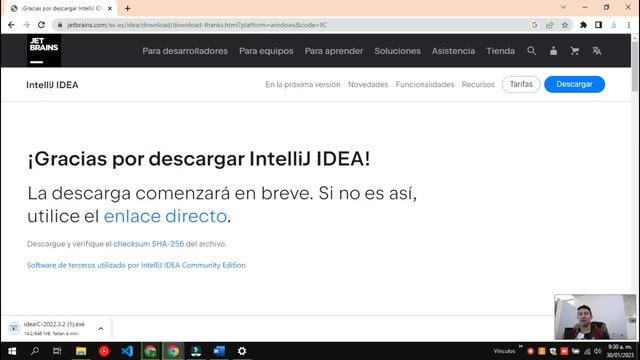Share this page using the share icon
Image resolution: width=640 pixels, height=360 pixels.
pyautogui.click(x=549, y=25)
